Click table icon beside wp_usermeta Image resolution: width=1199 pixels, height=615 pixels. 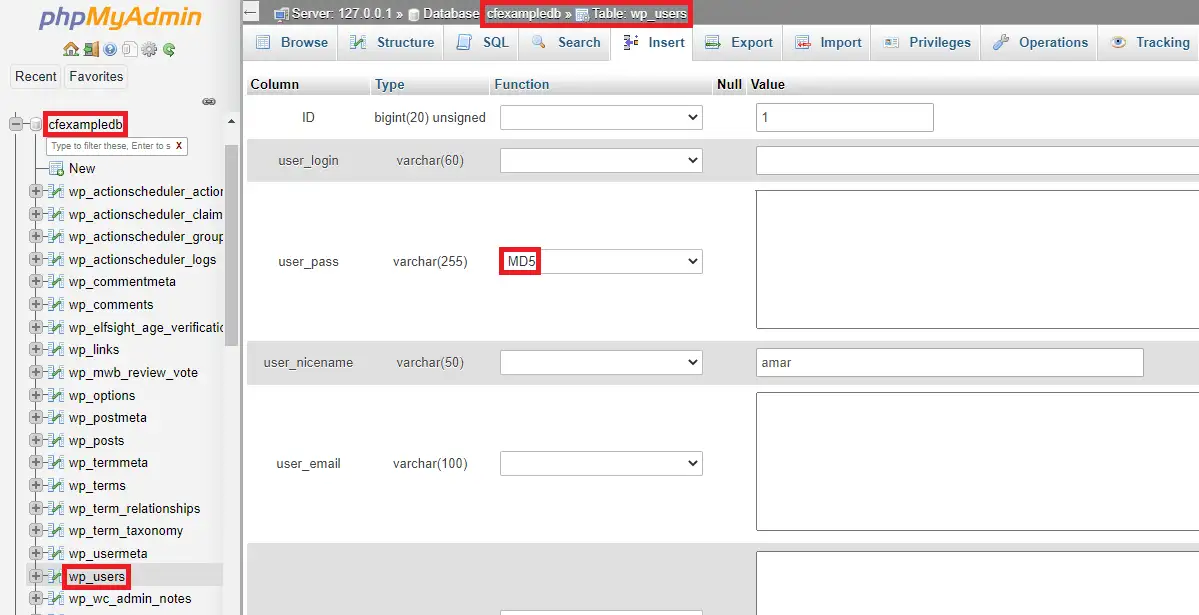pyautogui.click(x=55, y=554)
